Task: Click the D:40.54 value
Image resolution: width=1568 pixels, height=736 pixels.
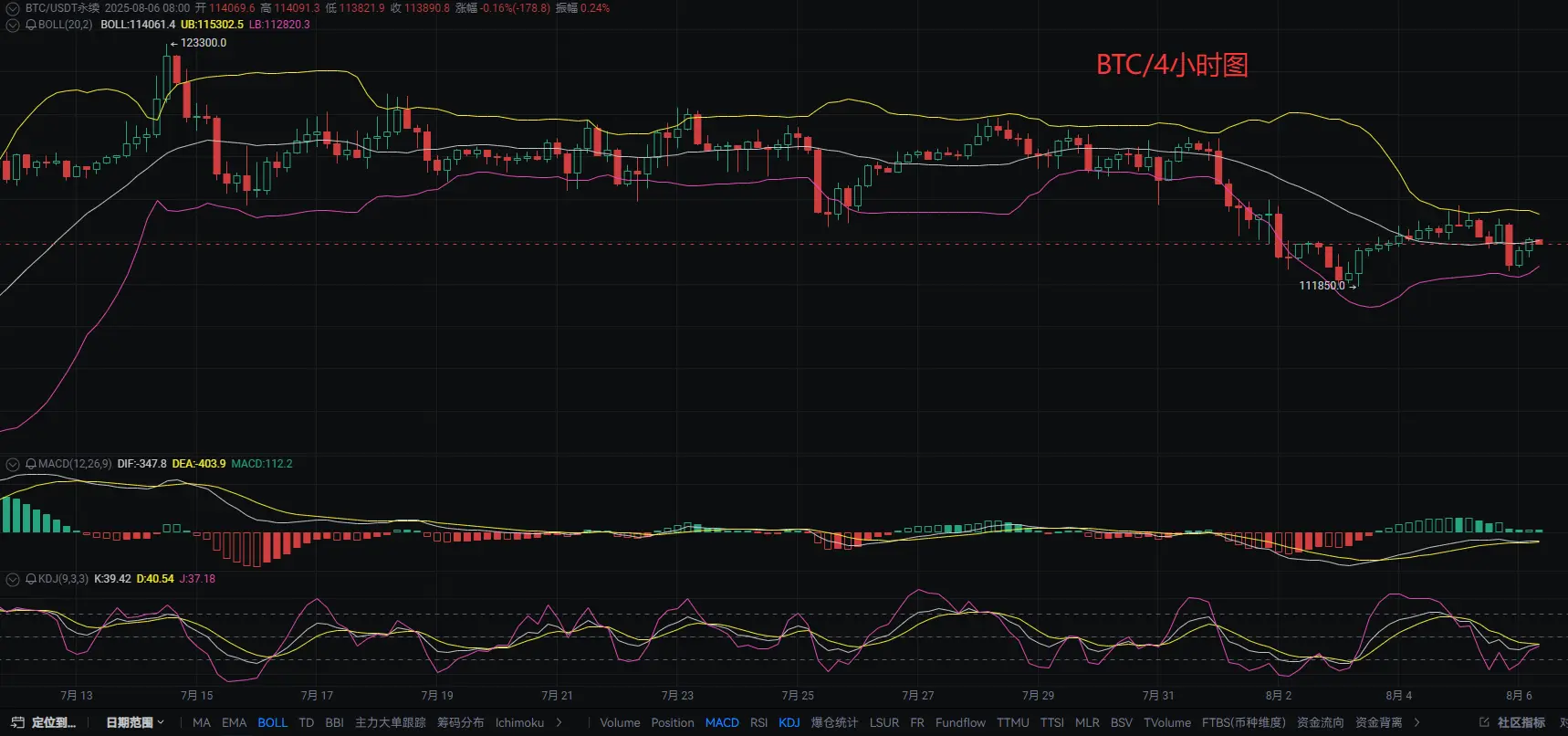Action: [155, 579]
